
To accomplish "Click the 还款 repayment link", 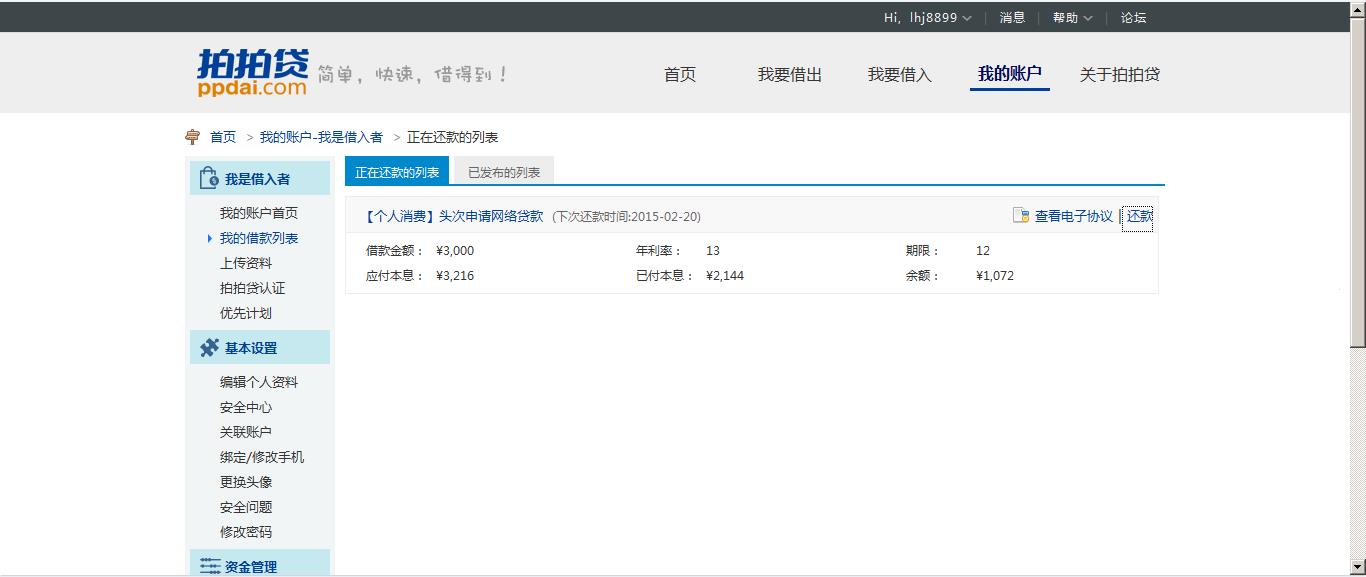I will pos(1139,216).
